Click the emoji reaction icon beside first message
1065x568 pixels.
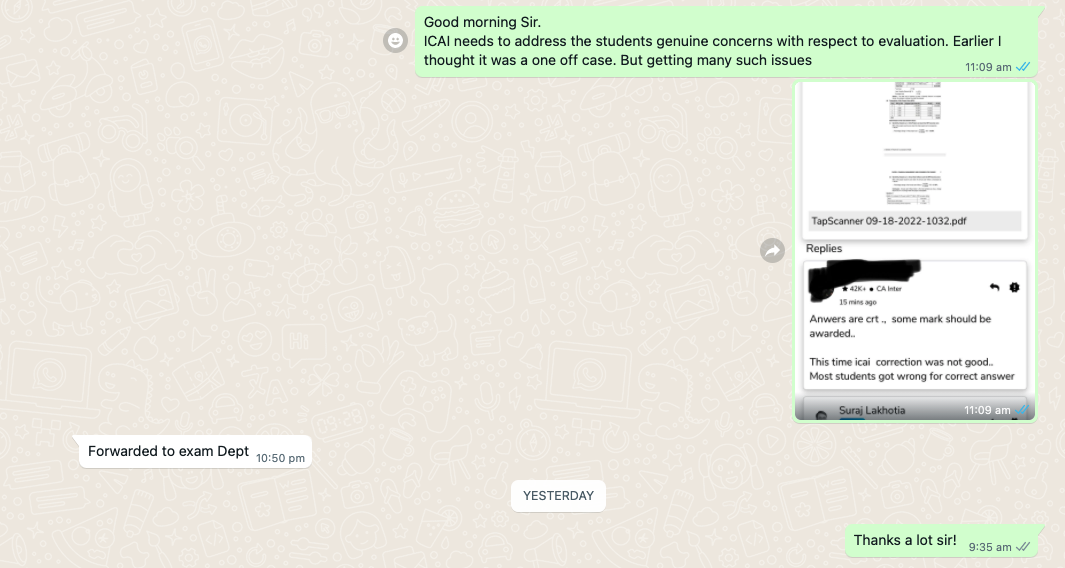point(396,41)
